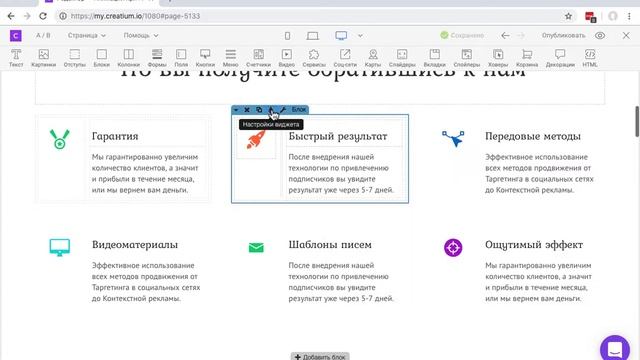Pick the Кнопки widget

pos(205,58)
